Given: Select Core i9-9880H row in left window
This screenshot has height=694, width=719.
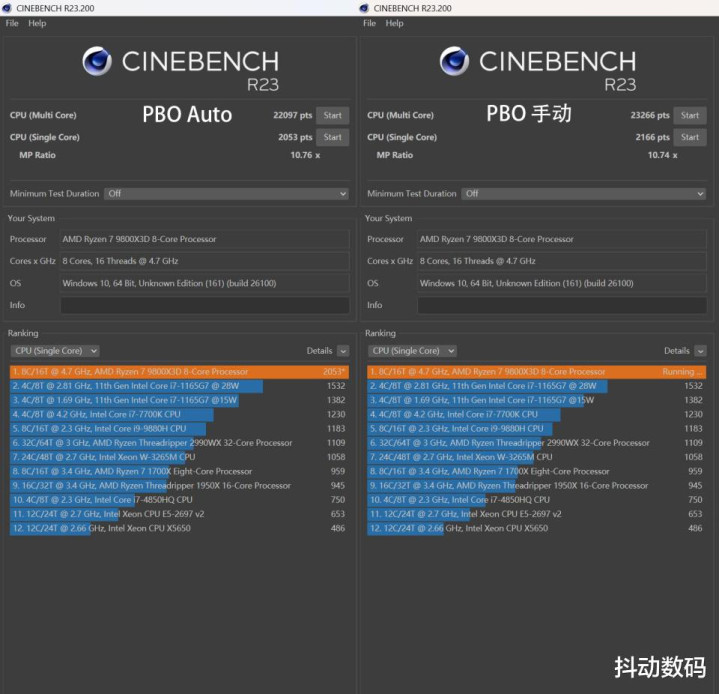Looking at the screenshot, I should click(179, 428).
